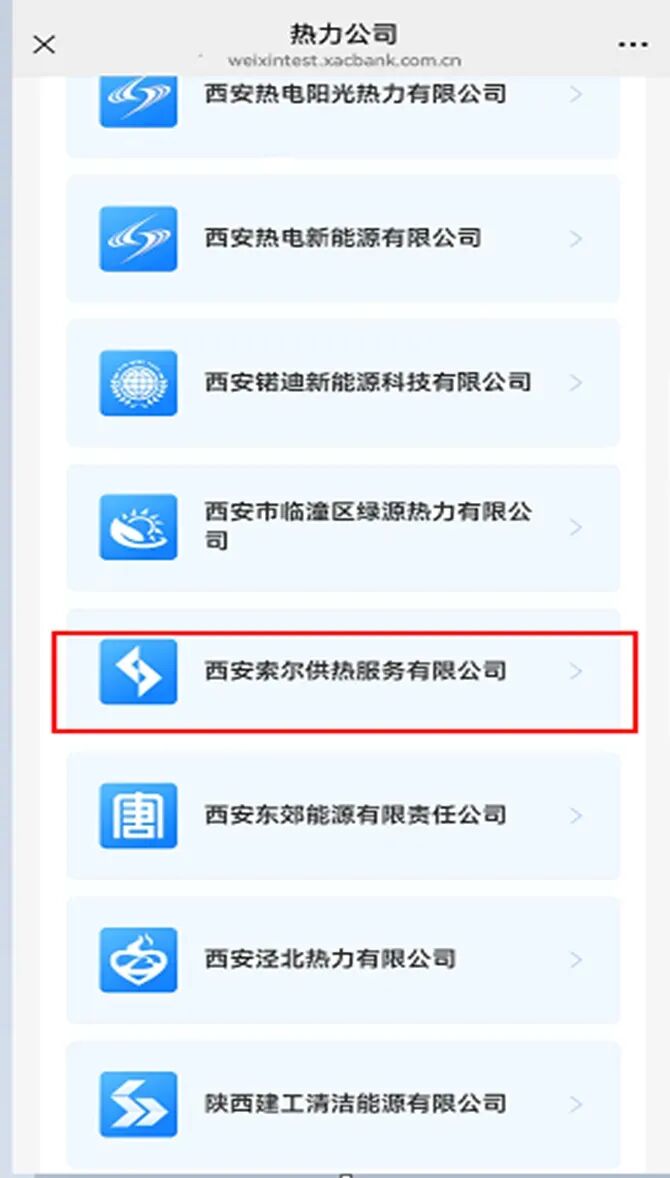
Task: Close the 热力公司 page with X
Action: point(44,45)
